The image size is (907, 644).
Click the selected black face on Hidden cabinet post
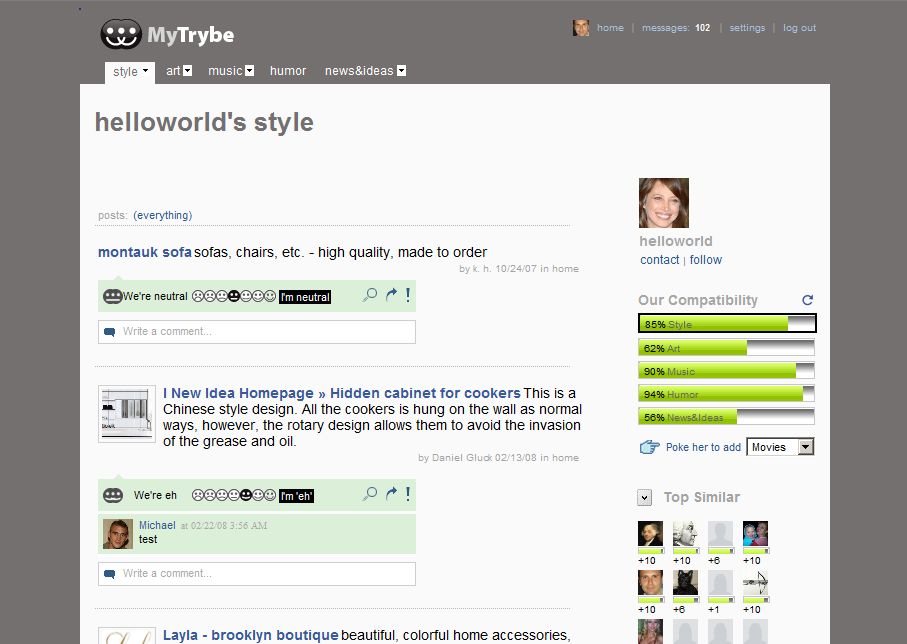[246, 495]
